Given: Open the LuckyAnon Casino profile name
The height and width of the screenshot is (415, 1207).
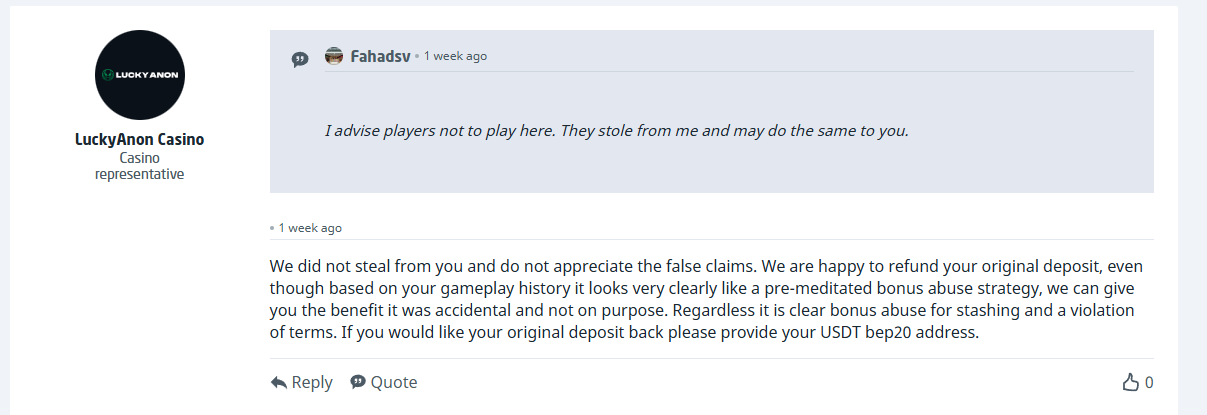Looking at the screenshot, I should tap(139, 140).
